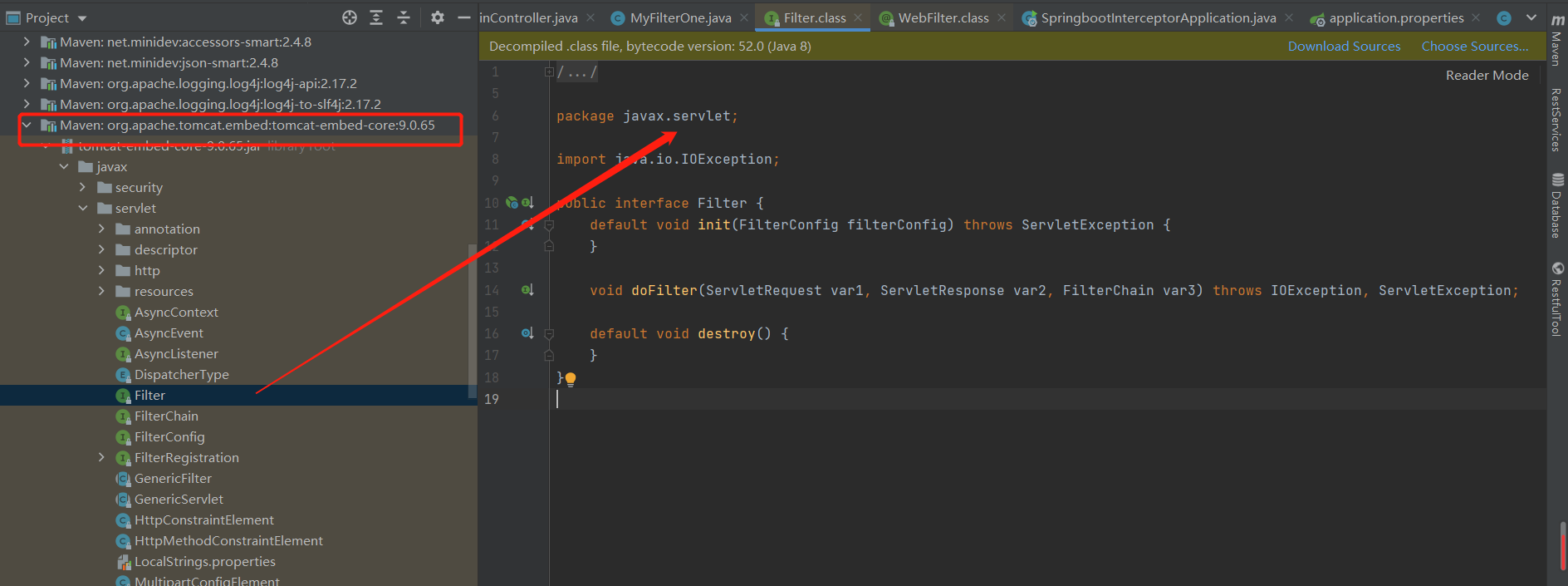Click the Choose Sources link
1568x586 pixels.
[x=1474, y=47]
